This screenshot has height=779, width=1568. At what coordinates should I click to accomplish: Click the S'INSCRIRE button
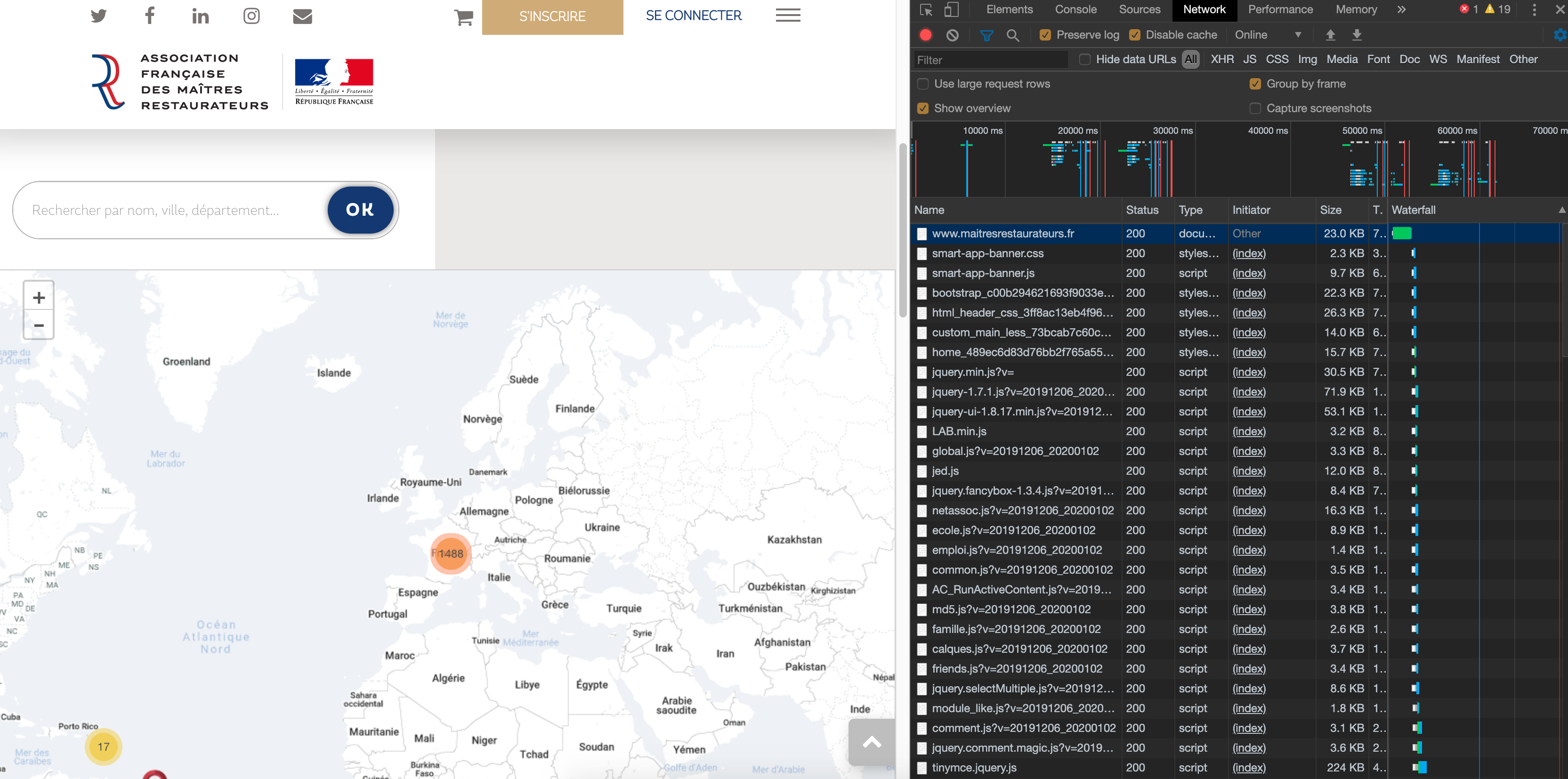pos(552,16)
